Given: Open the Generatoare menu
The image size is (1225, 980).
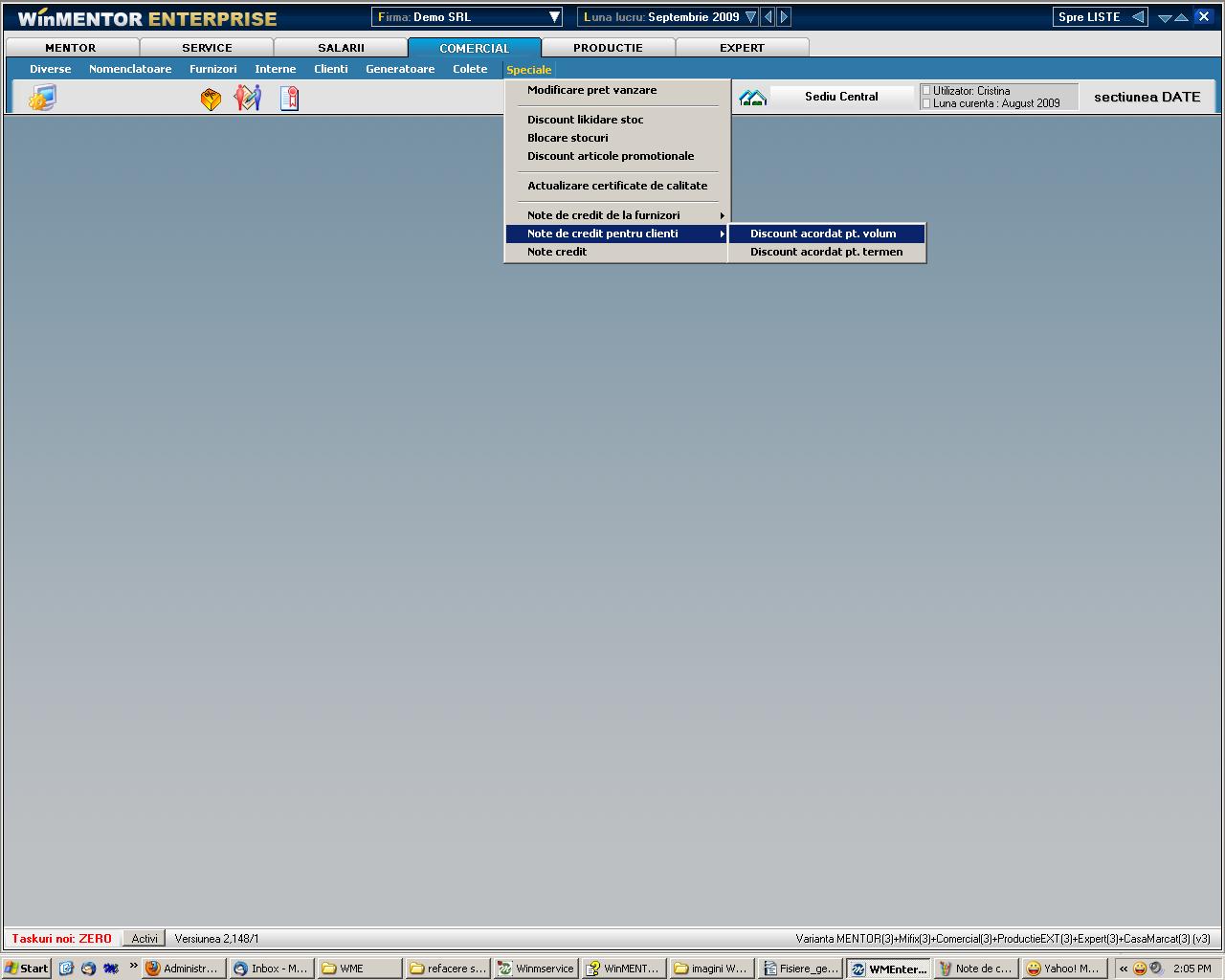Looking at the screenshot, I should 400,69.
